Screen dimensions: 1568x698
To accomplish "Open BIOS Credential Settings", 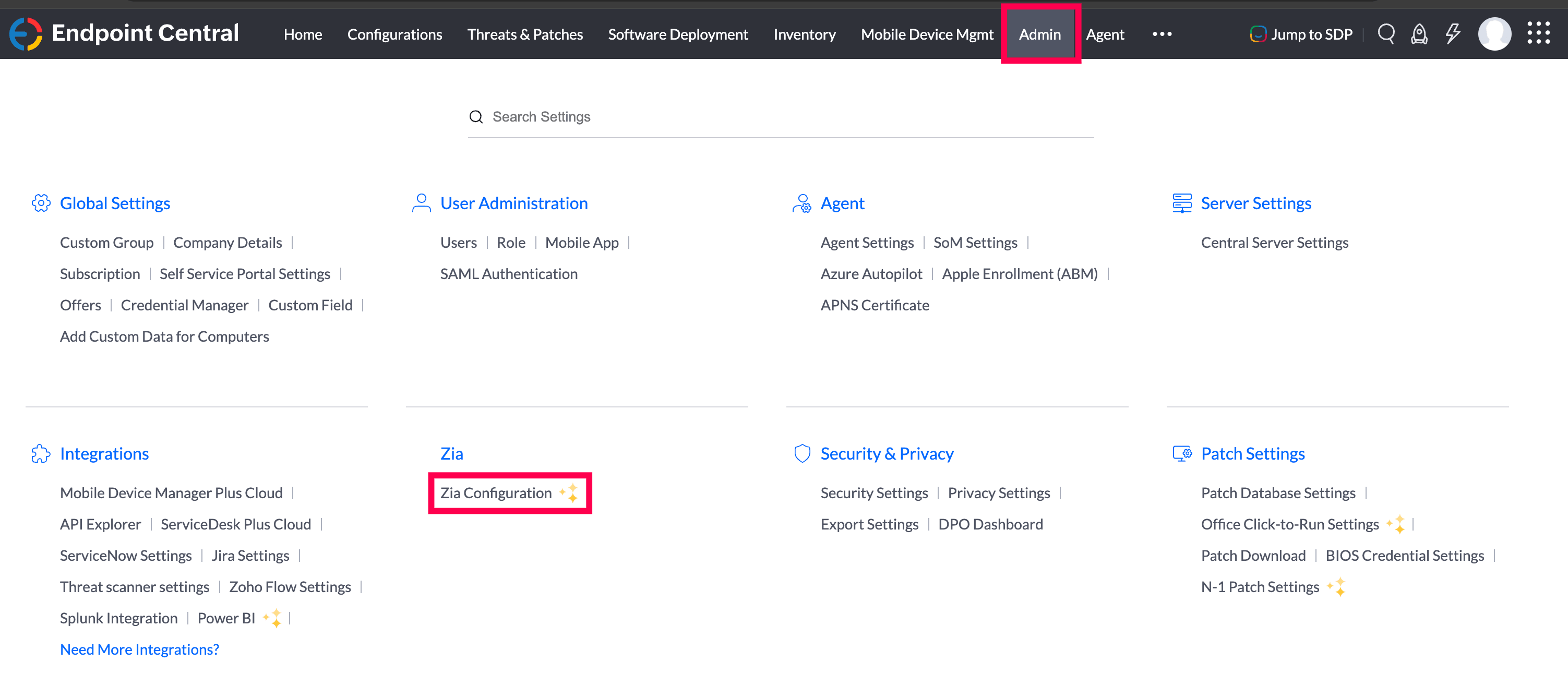I will point(1405,555).
